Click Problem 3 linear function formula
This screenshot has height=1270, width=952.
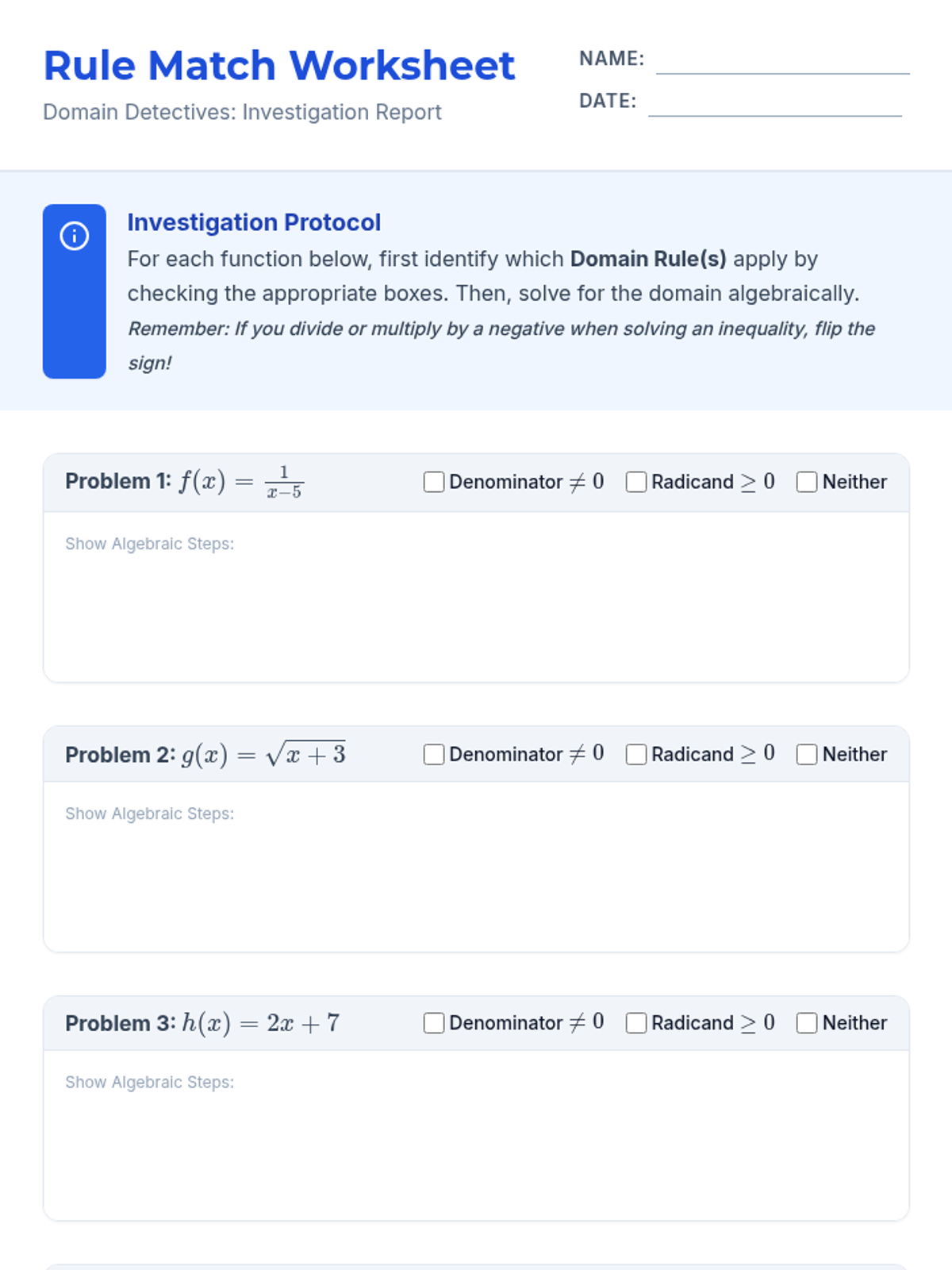260,1023
